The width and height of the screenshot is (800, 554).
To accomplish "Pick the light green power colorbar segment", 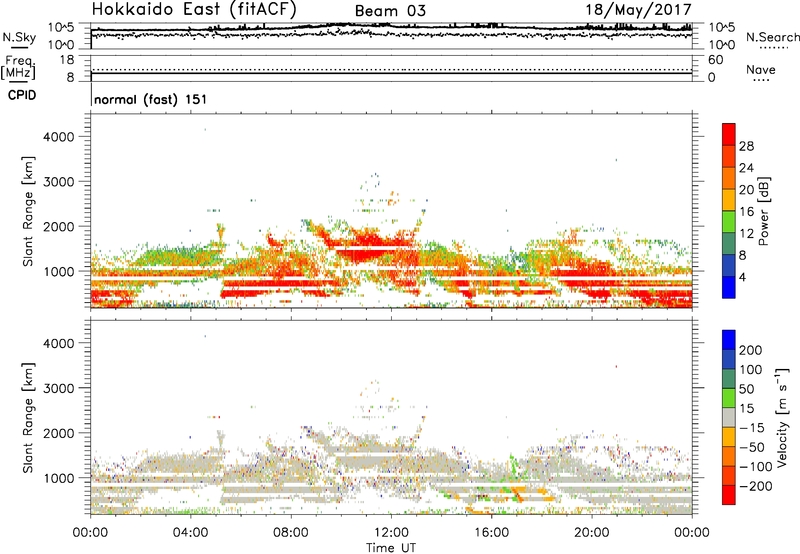I will pos(729,222).
